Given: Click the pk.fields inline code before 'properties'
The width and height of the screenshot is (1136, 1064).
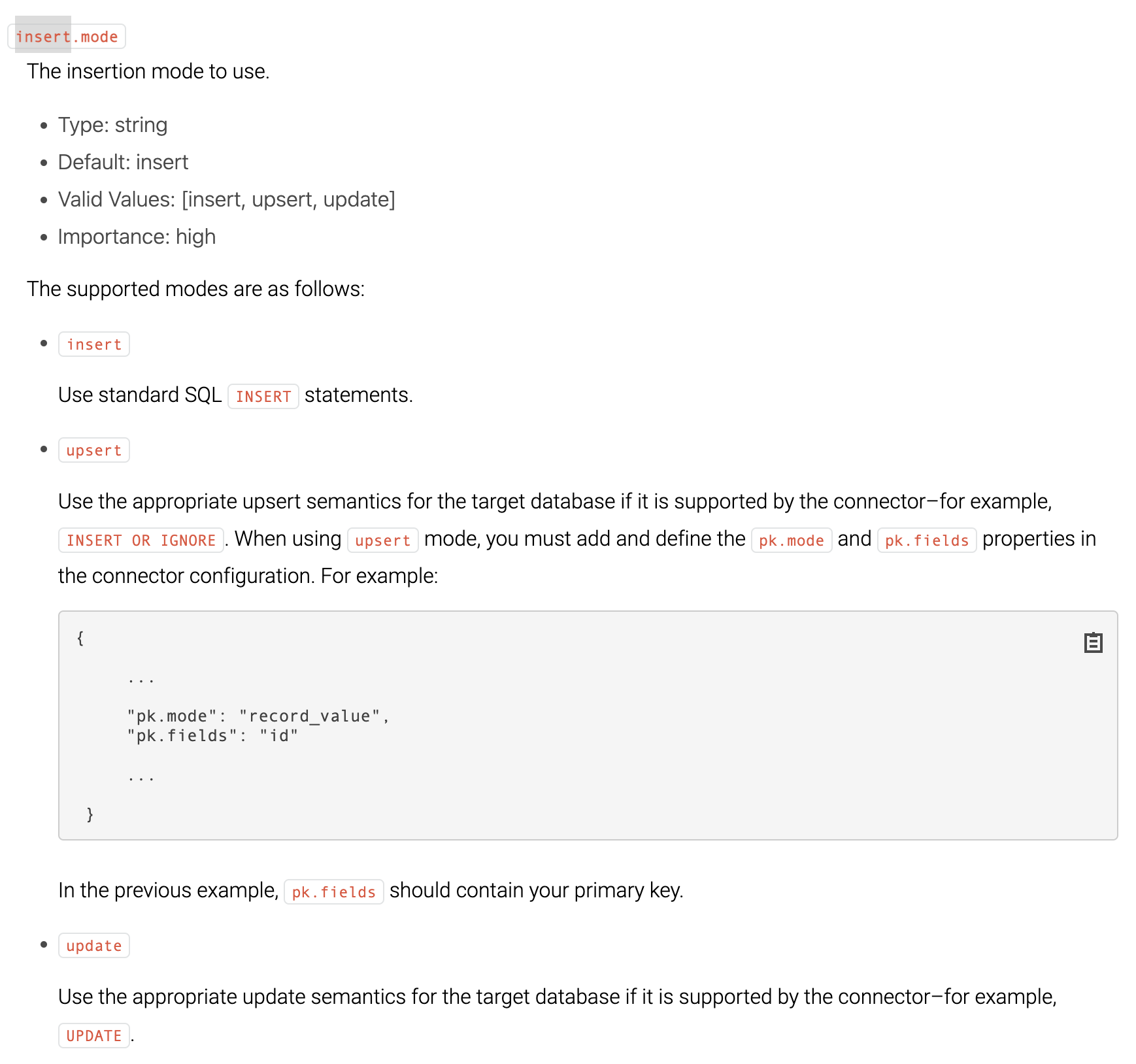Looking at the screenshot, I should (x=927, y=540).
